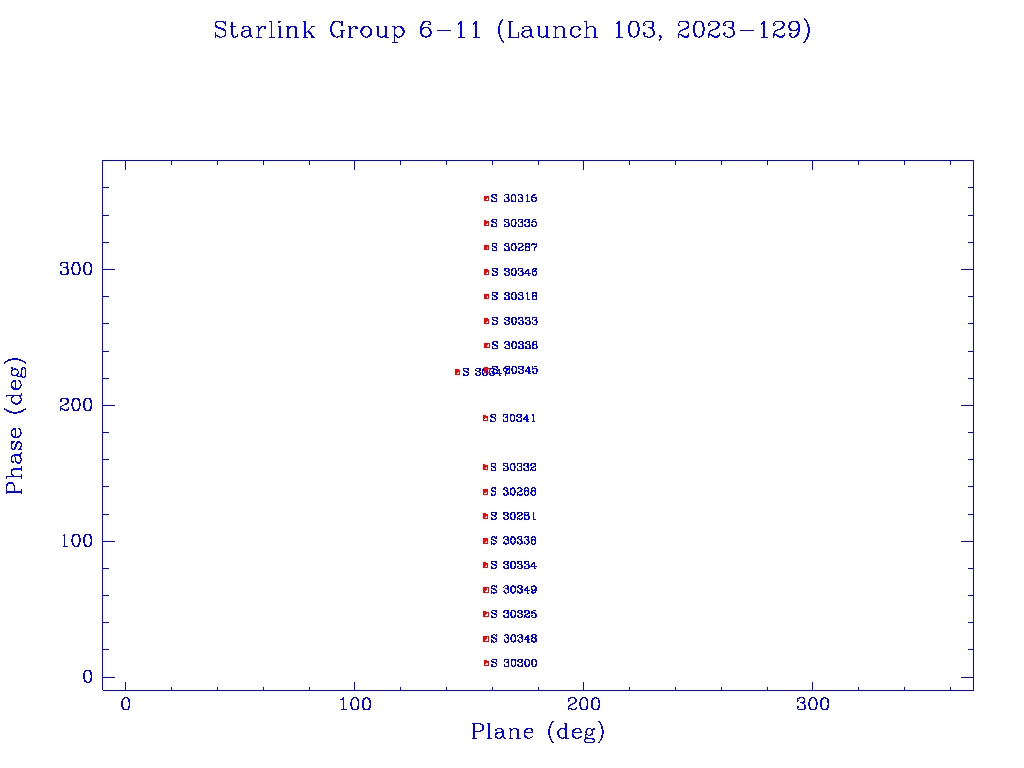
Task: Click the Plane (deg) x-axis label
Action: click(x=538, y=732)
